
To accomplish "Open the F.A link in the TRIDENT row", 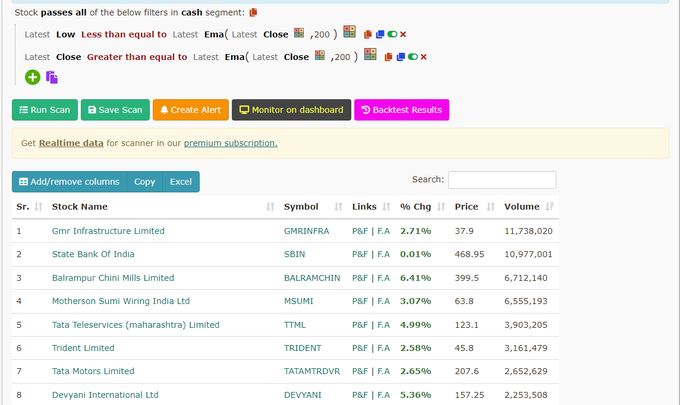I will pos(383,348).
